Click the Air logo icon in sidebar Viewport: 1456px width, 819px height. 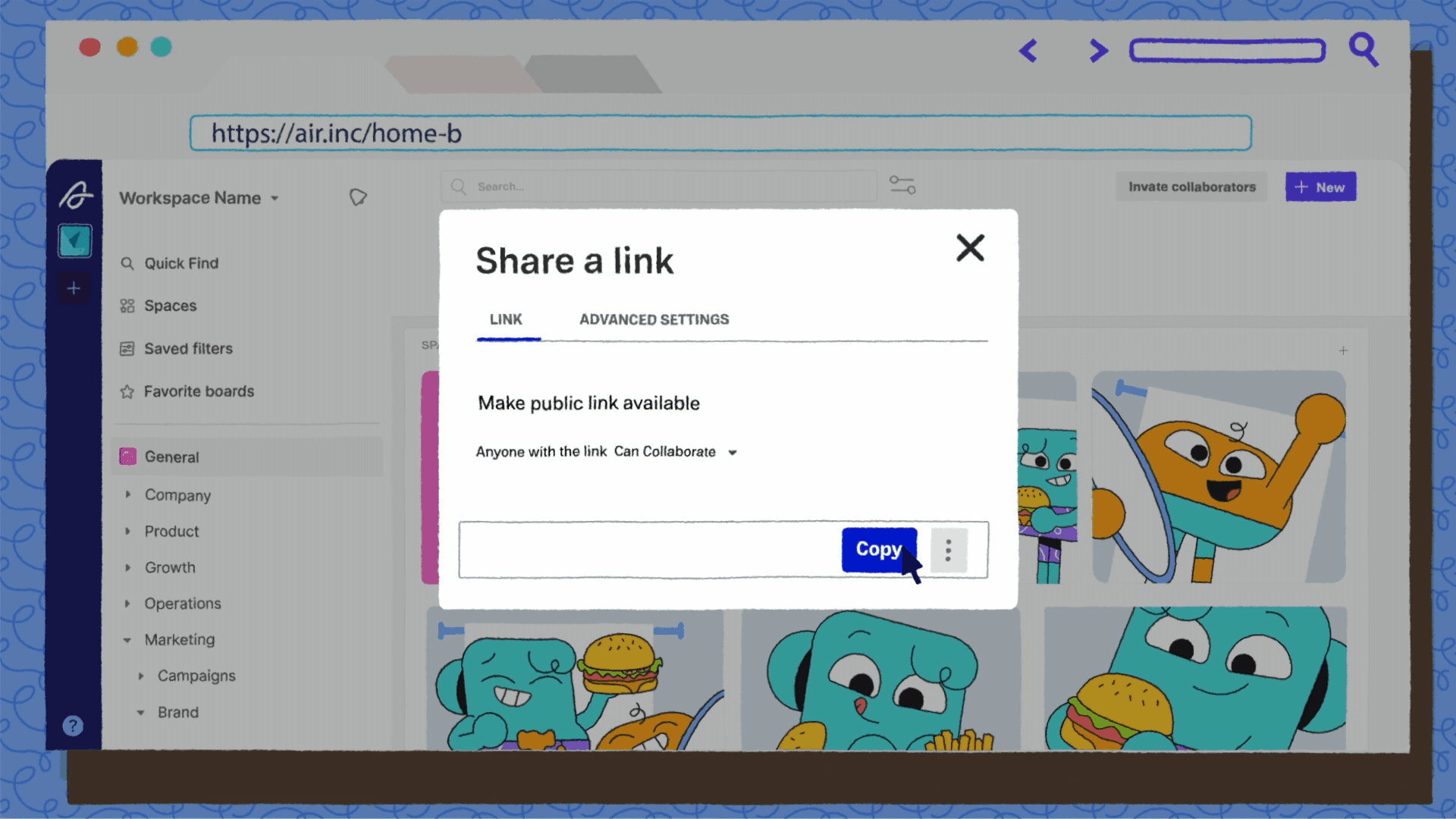point(76,195)
